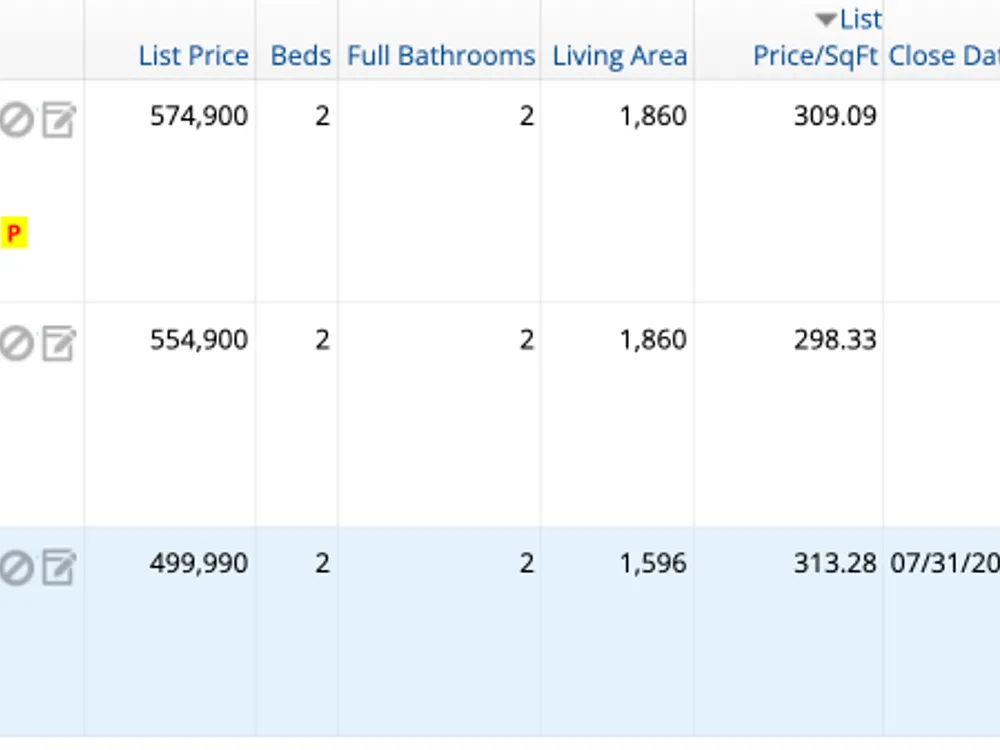Click the List Price/SqFt header text
Image resolution: width=1000 pixels, height=750 pixels.
pos(816,56)
